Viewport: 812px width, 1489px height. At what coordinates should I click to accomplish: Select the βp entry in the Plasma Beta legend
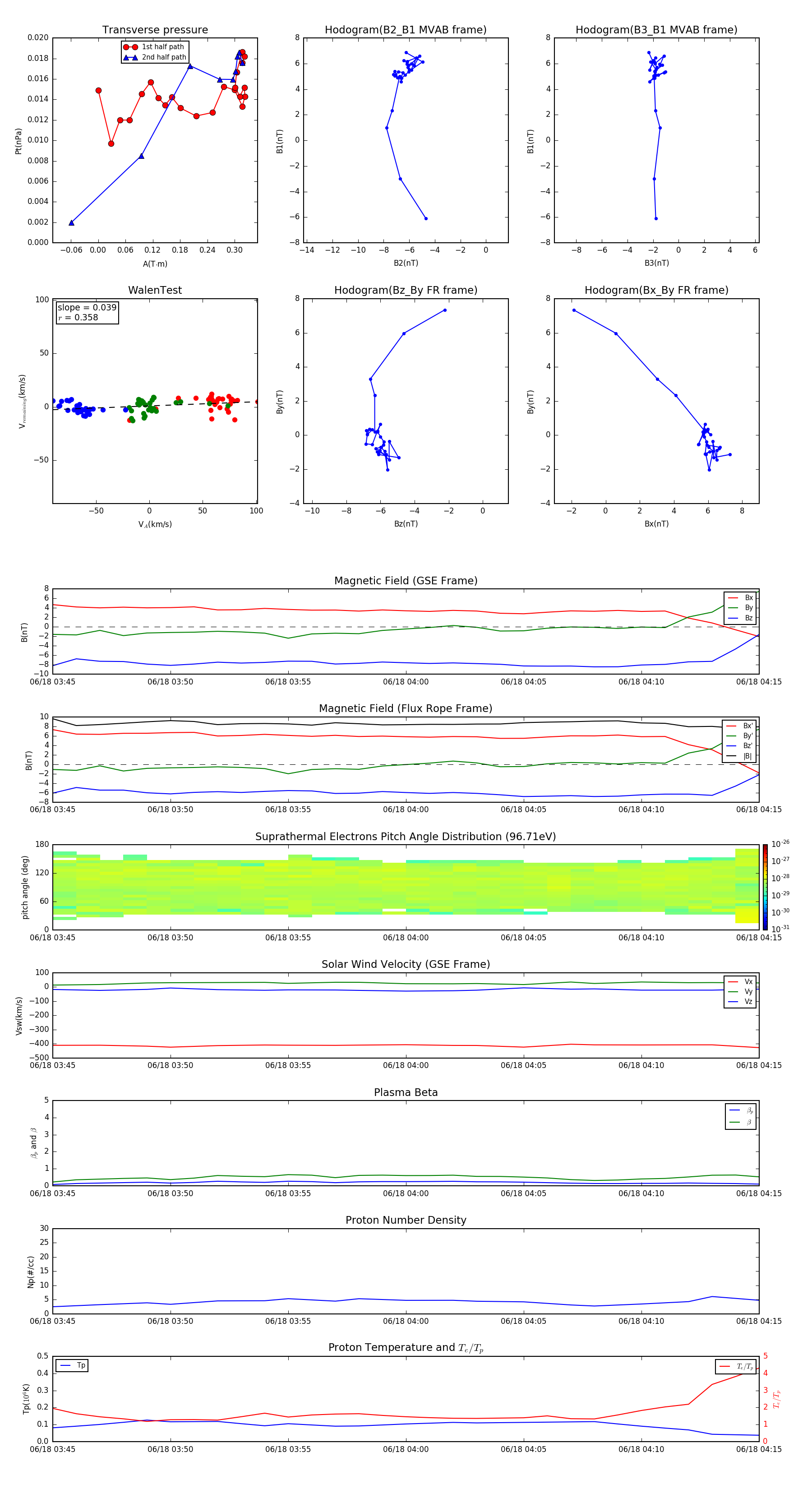tap(741, 1110)
